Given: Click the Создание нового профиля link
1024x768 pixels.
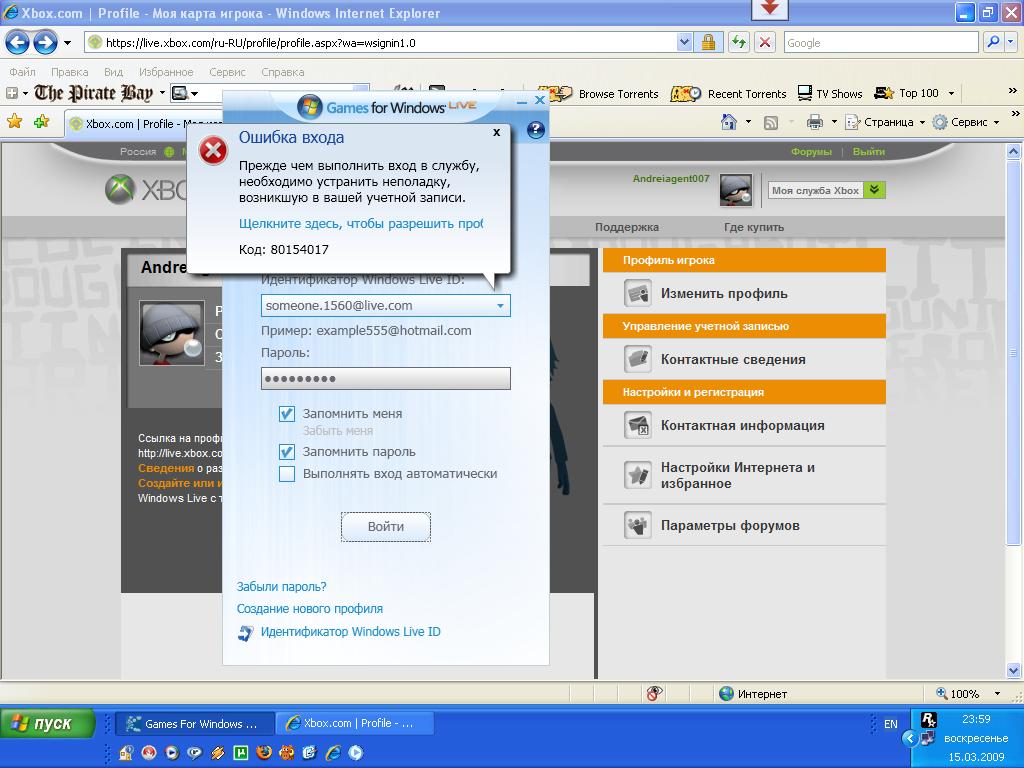Looking at the screenshot, I should click(x=310, y=609).
